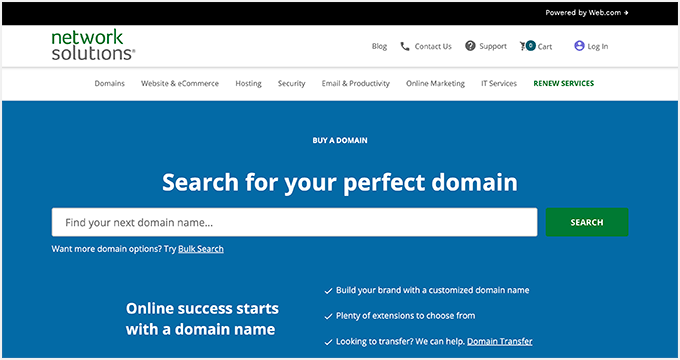Open the Website & eCommerce menu
The width and height of the screenshot is (680, 360).
point(180,83)
